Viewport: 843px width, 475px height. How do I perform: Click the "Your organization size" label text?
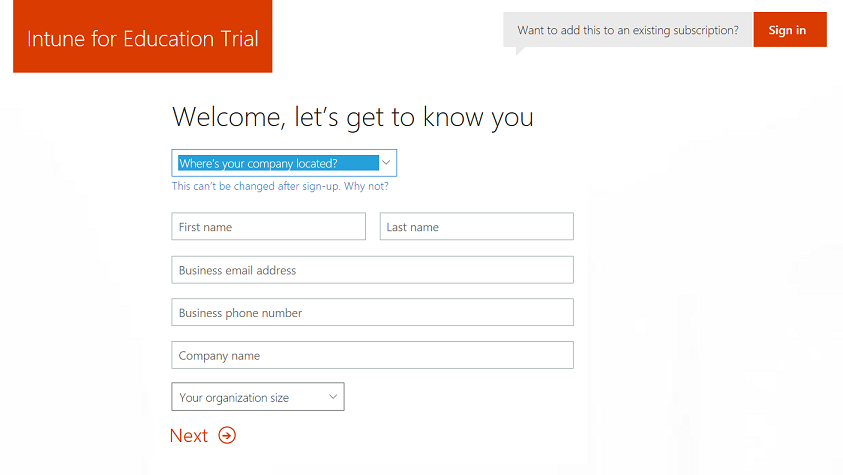coord(234,398)
